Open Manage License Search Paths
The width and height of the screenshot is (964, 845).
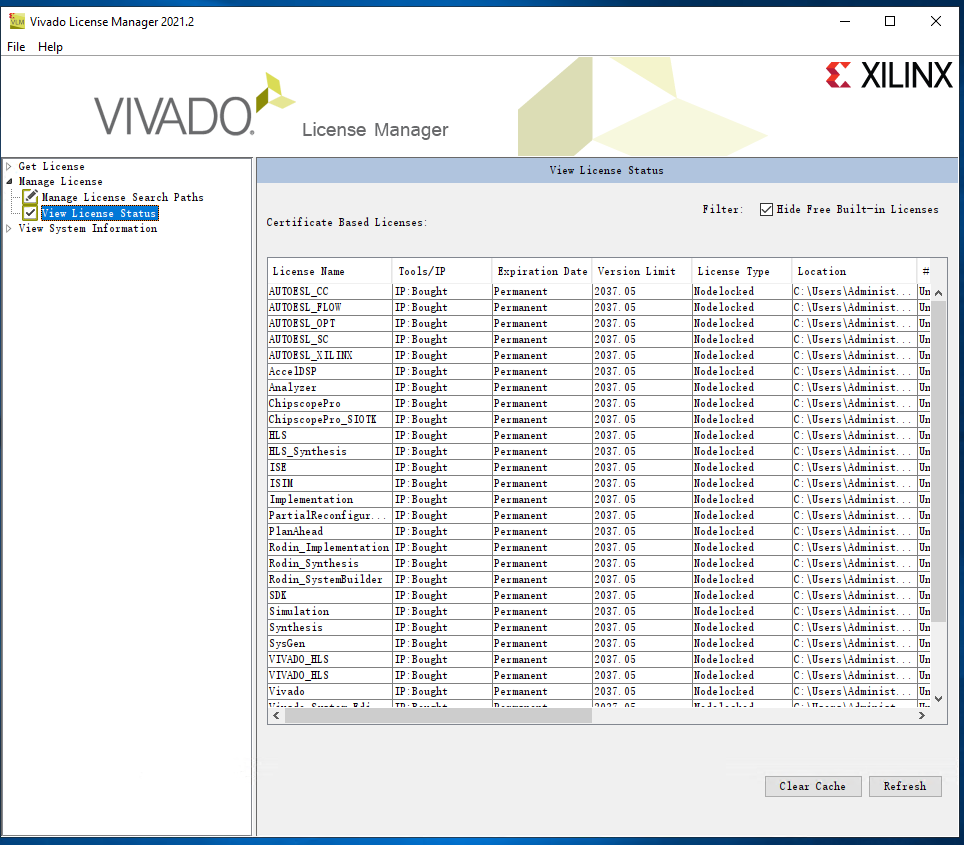122,197
